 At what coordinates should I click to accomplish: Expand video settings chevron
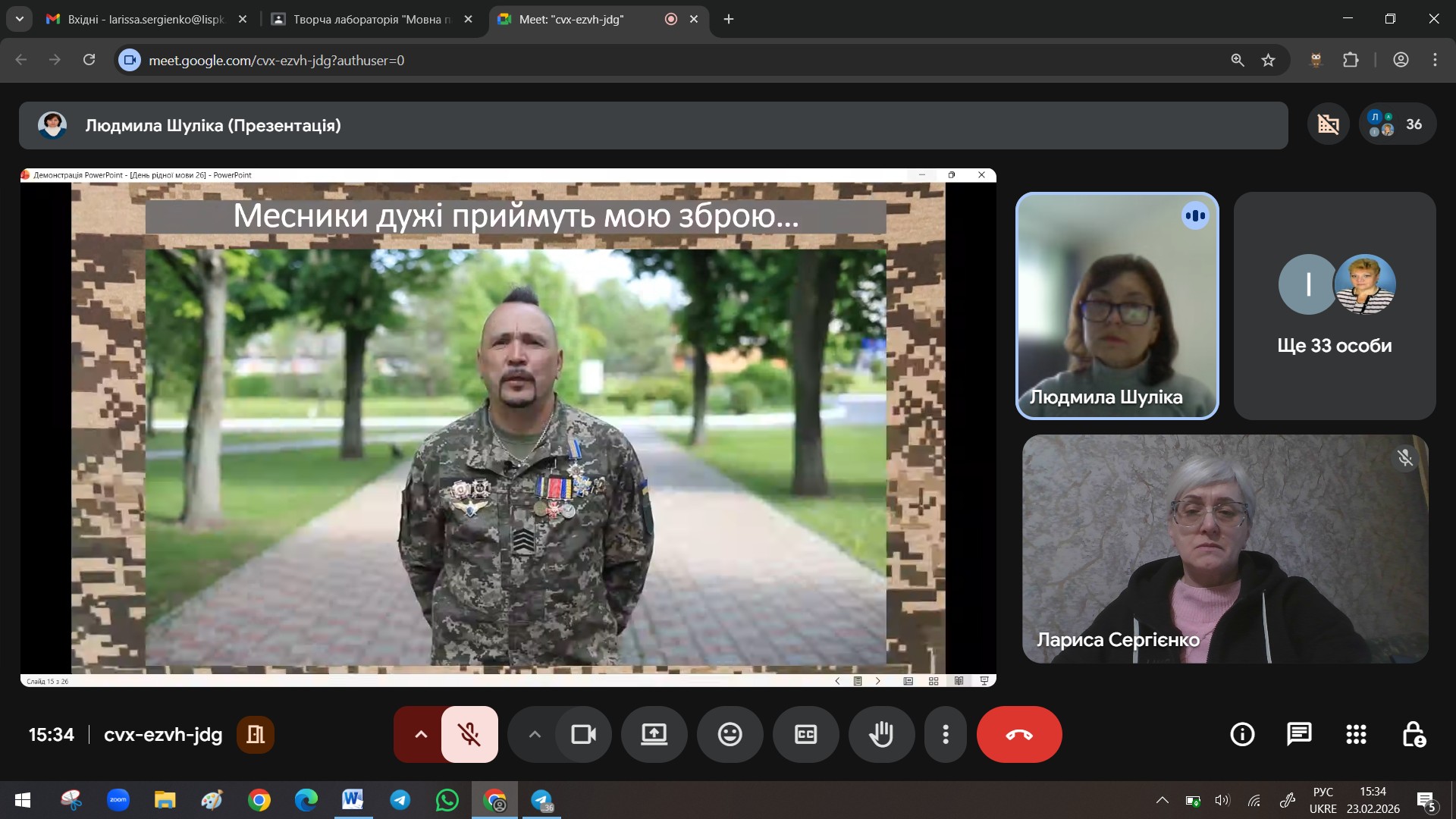(535, 734)
